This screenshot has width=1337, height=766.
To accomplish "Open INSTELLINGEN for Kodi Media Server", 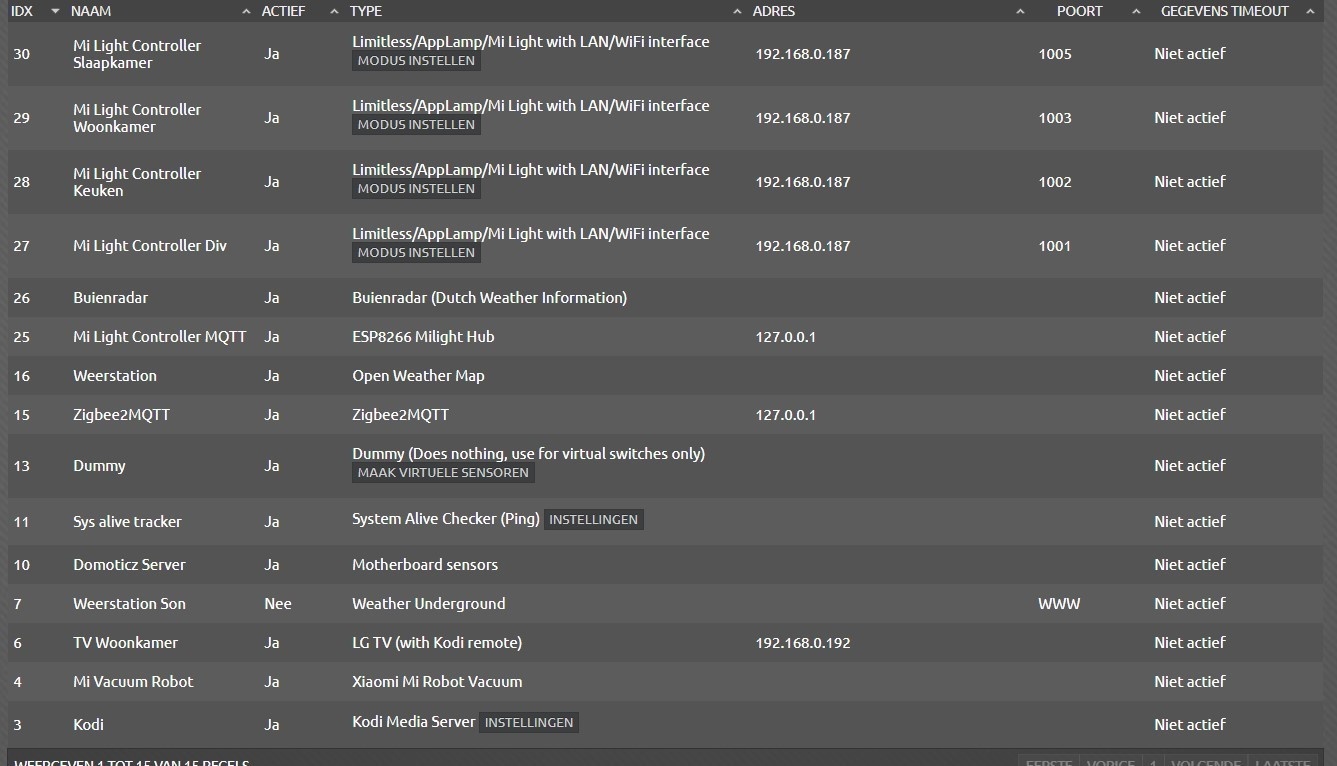I will pos(529,722).
